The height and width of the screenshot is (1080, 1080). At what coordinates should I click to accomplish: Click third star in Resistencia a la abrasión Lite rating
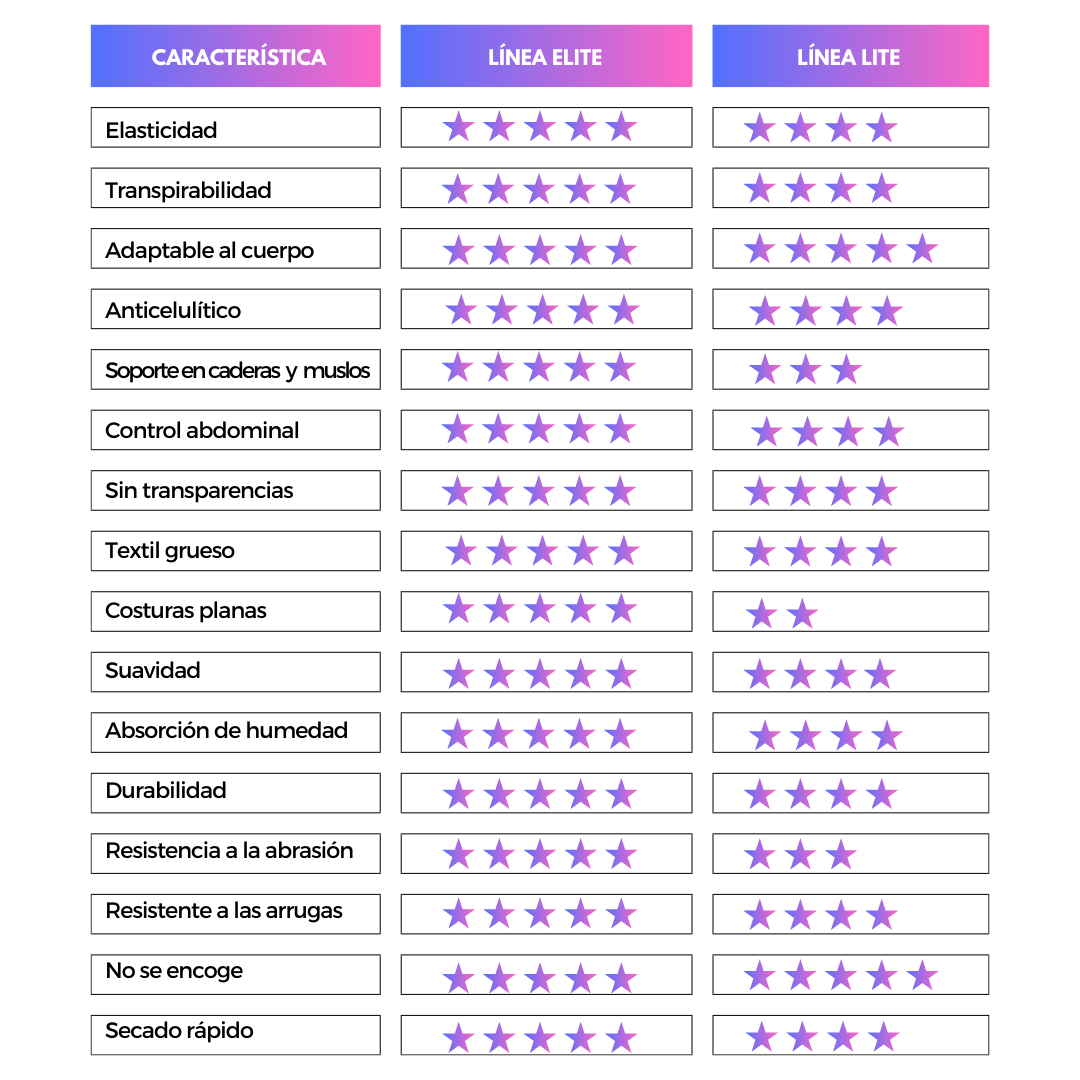coord(841,855)
